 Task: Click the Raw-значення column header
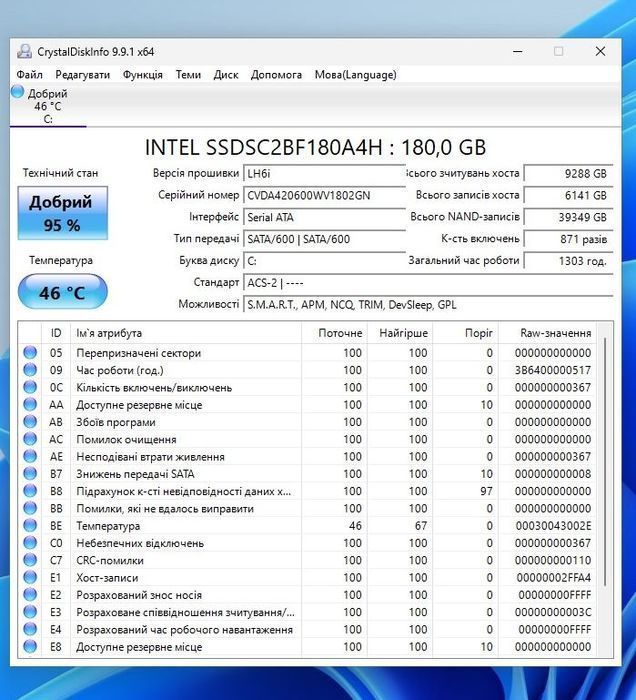pyautogui.click(x=548, y=333)
